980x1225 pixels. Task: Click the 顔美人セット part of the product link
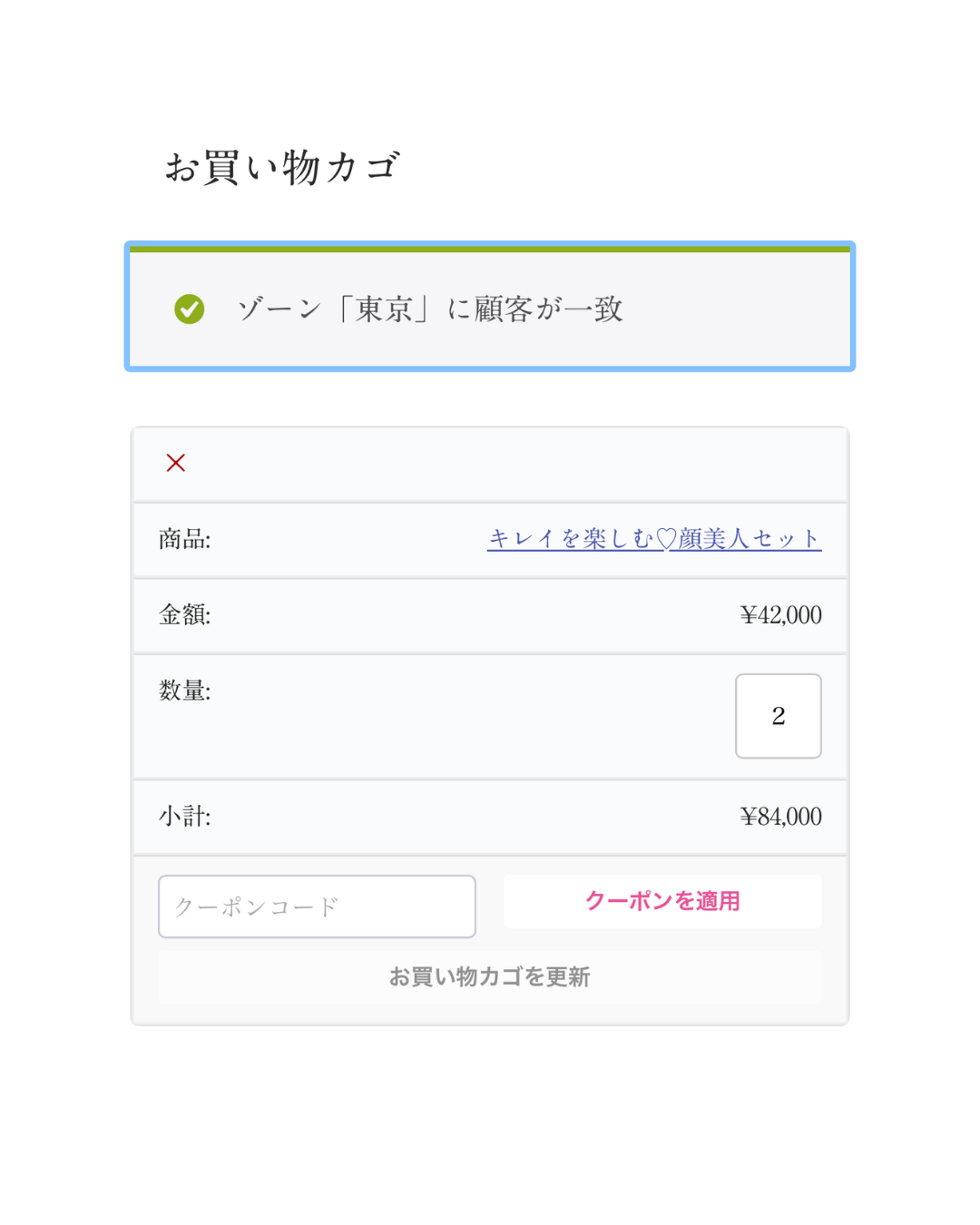[x=750, y=539]
